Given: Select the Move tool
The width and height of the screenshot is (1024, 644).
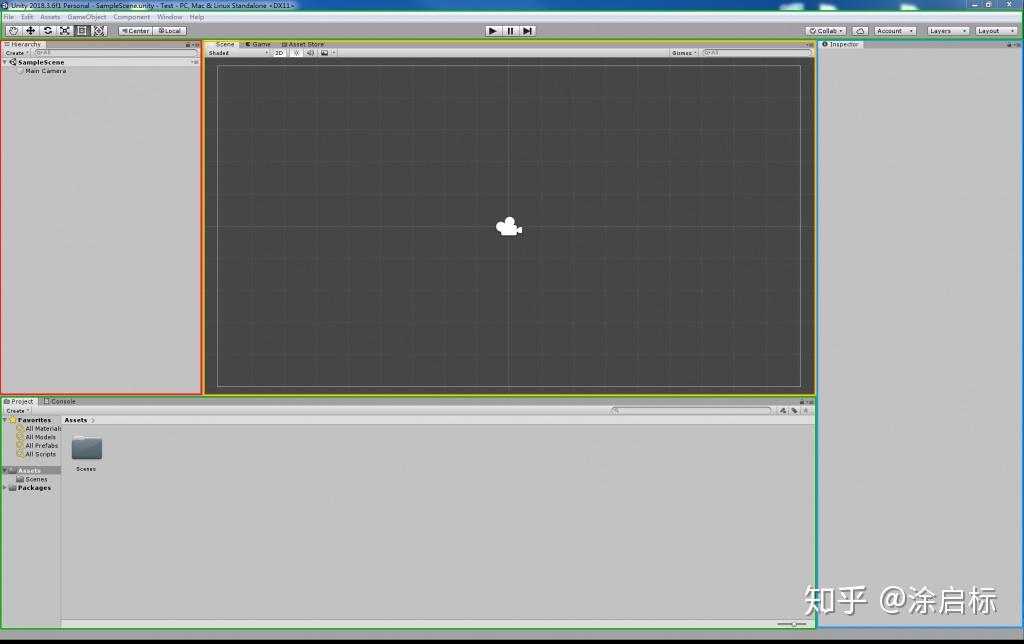Looking at the screenshot, I should 31,31.
